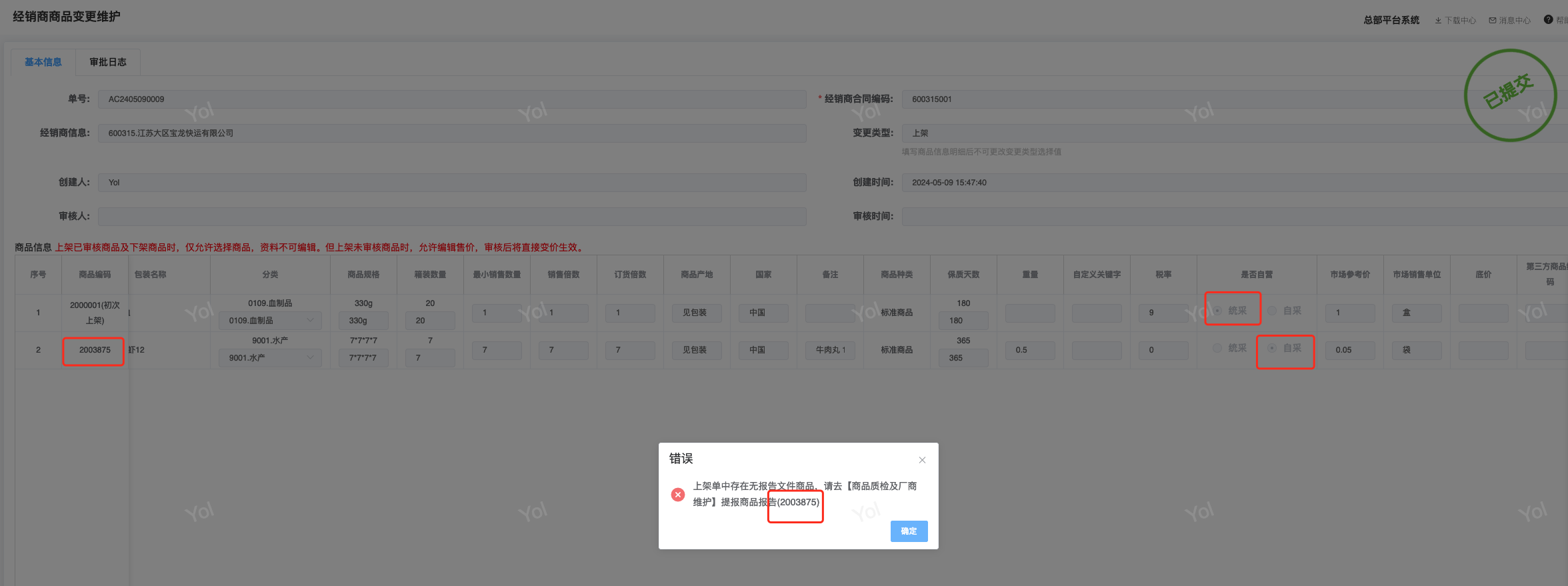Click product code 2003875 in the table
Screen dimensions: 1568x586
(95, 350)
